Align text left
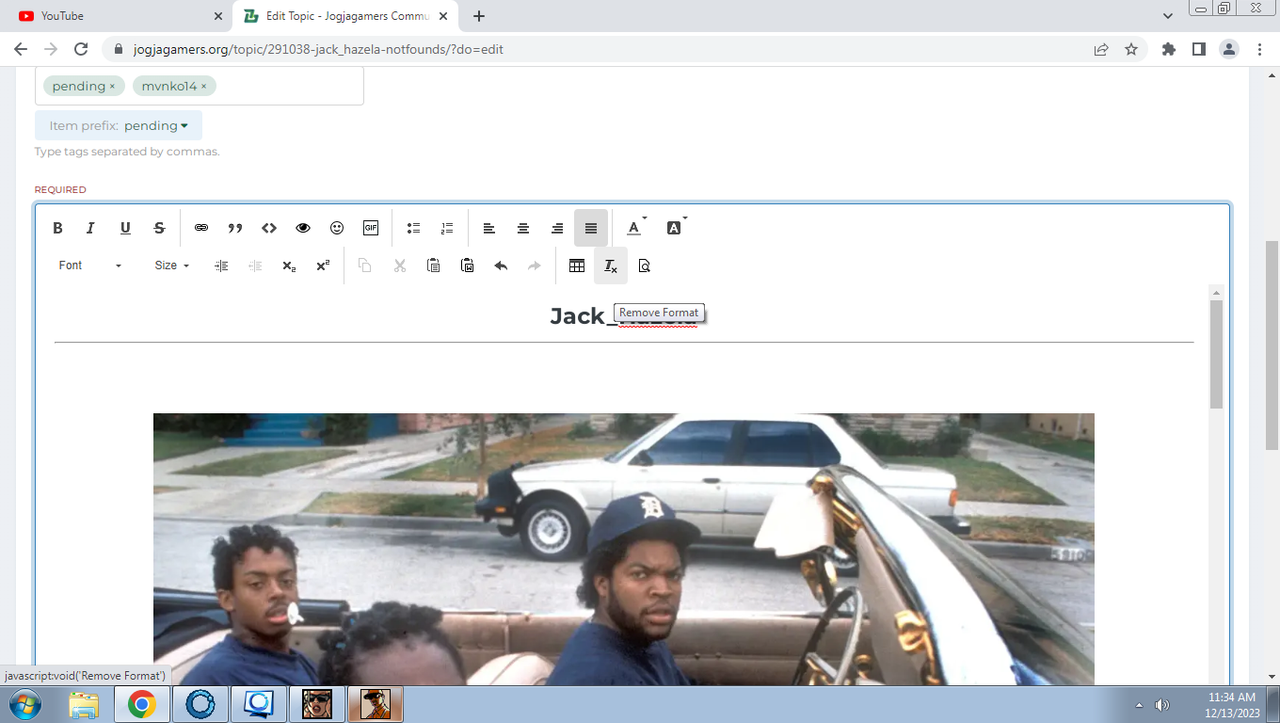The image size is (1280, 723). point(489,228)
